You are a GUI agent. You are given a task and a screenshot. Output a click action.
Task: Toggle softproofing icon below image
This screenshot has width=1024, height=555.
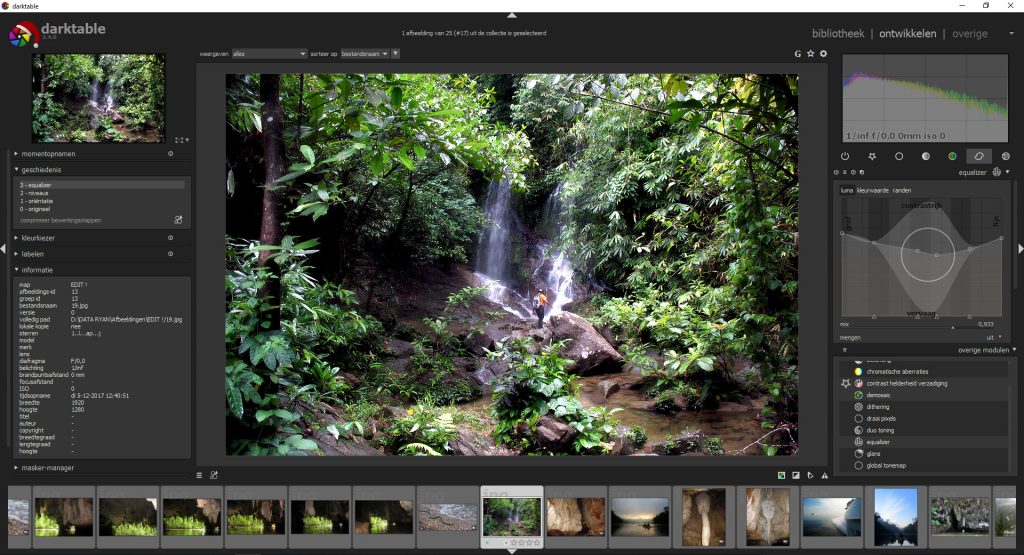coord(810,475)
